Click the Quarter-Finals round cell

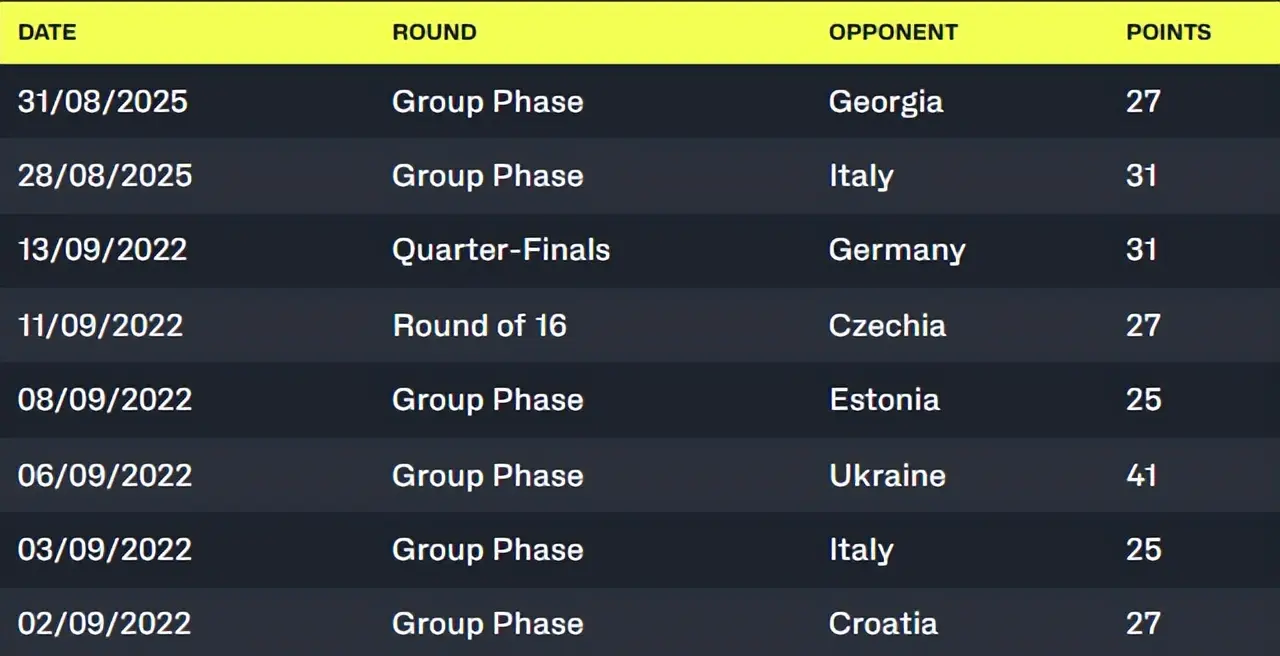tap(501, 249)
